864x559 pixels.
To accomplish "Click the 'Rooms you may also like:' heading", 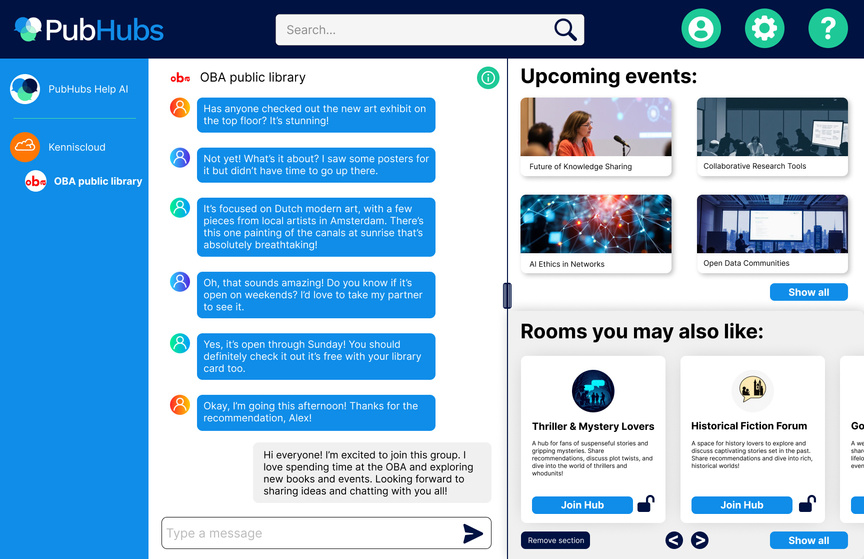I will tap(642, 331).
